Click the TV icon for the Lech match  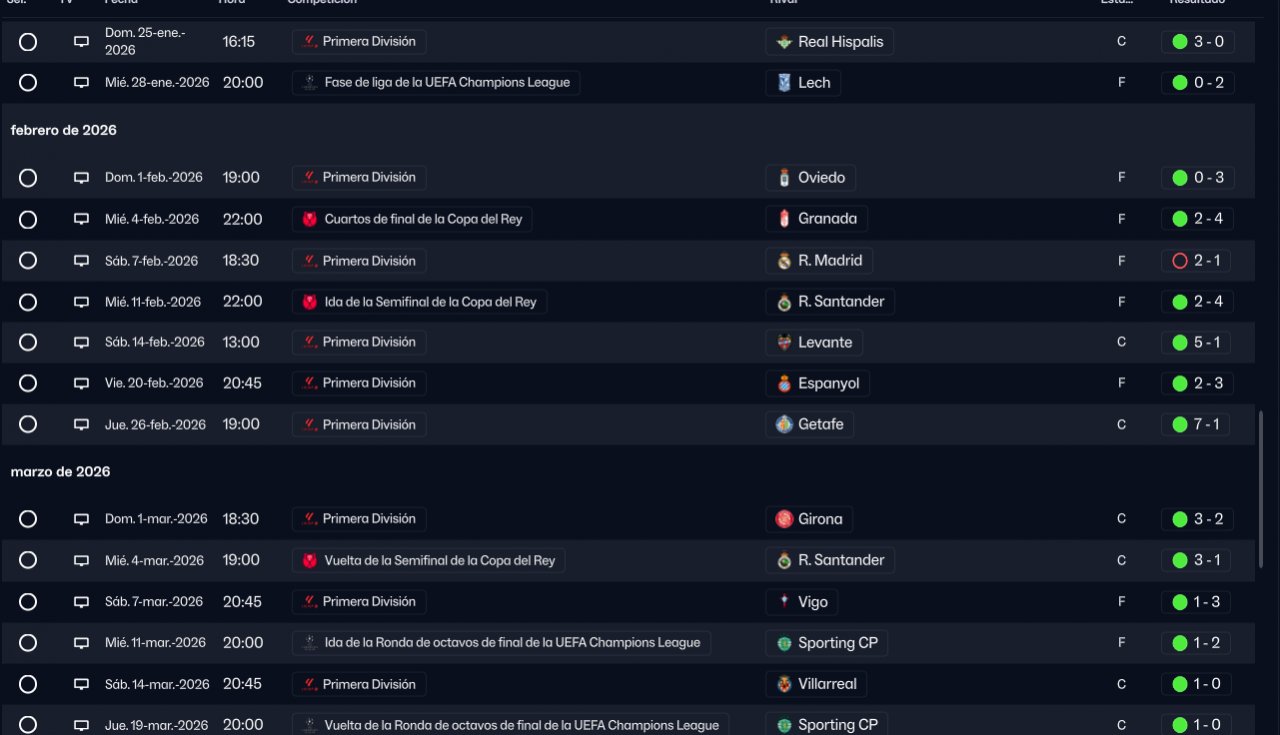point(82,83)
